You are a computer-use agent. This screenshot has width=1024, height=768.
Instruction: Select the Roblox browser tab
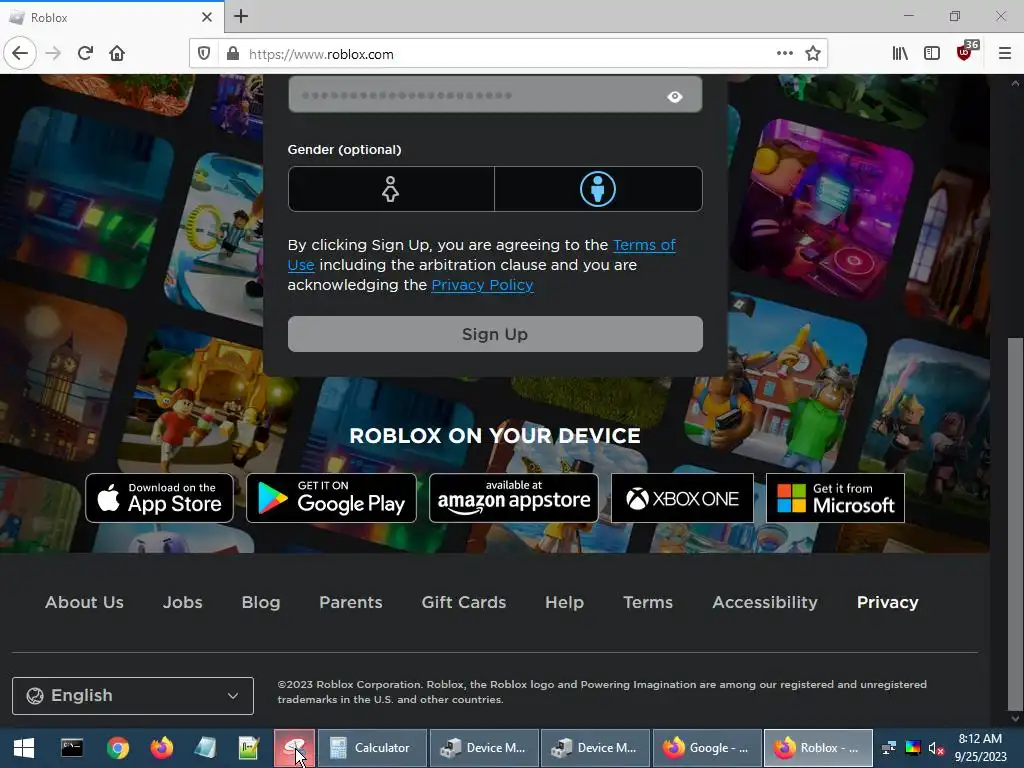tap(111, 17)
